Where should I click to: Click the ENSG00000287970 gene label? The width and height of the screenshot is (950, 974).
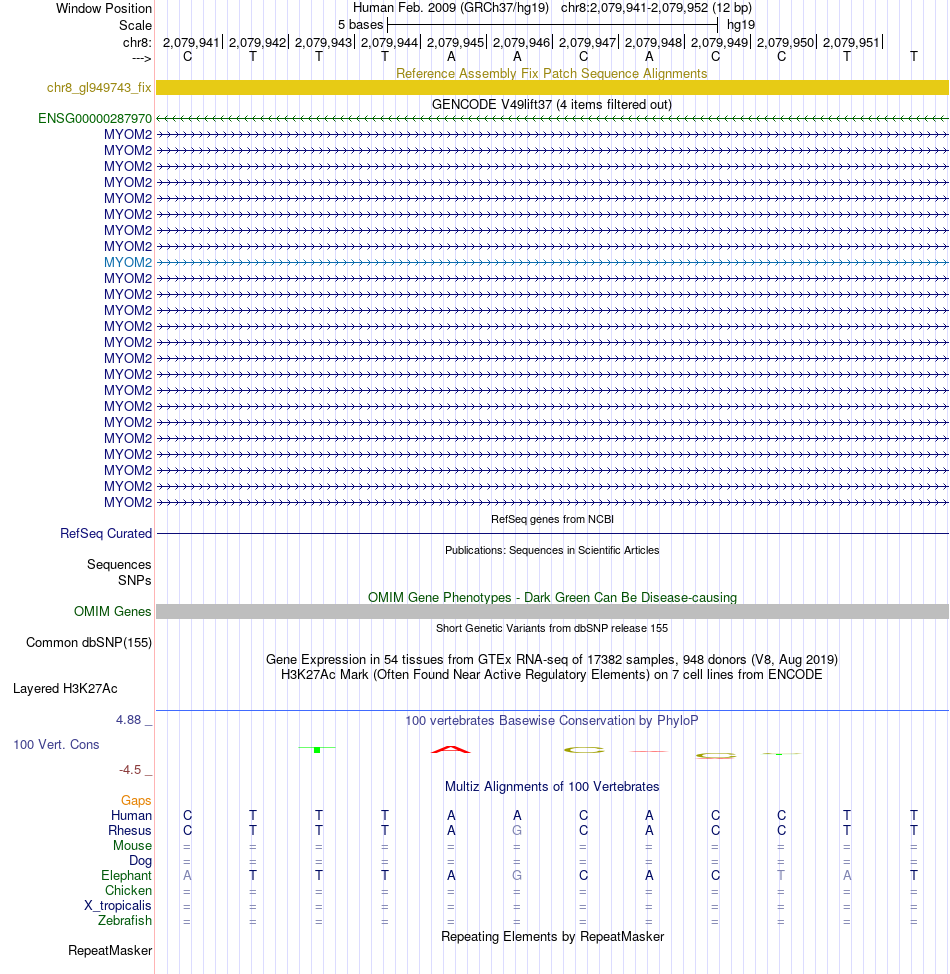pyautogui.click(x=95, y=119)
